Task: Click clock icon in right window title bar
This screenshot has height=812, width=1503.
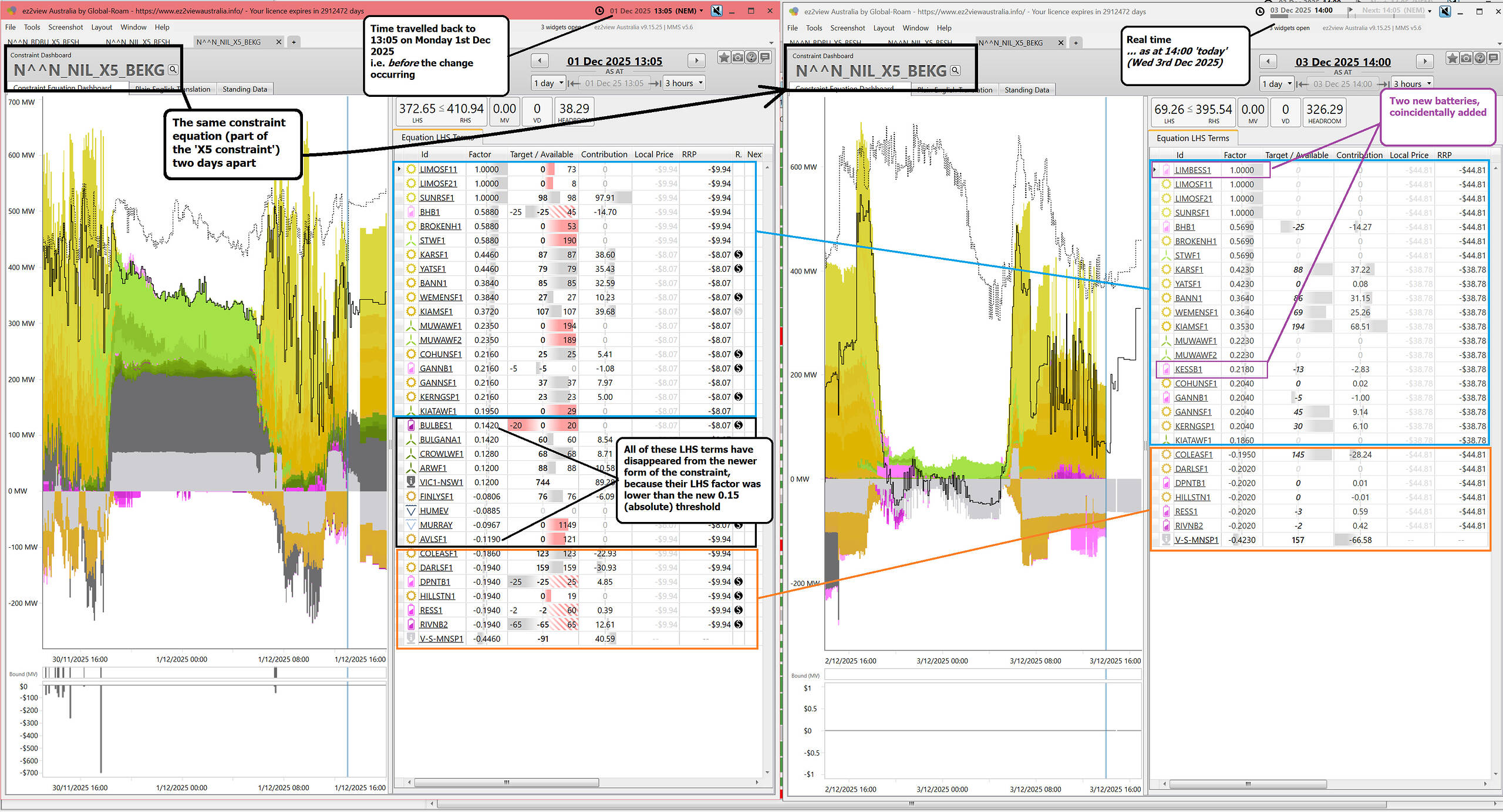Action: [x=1260, y=11]
